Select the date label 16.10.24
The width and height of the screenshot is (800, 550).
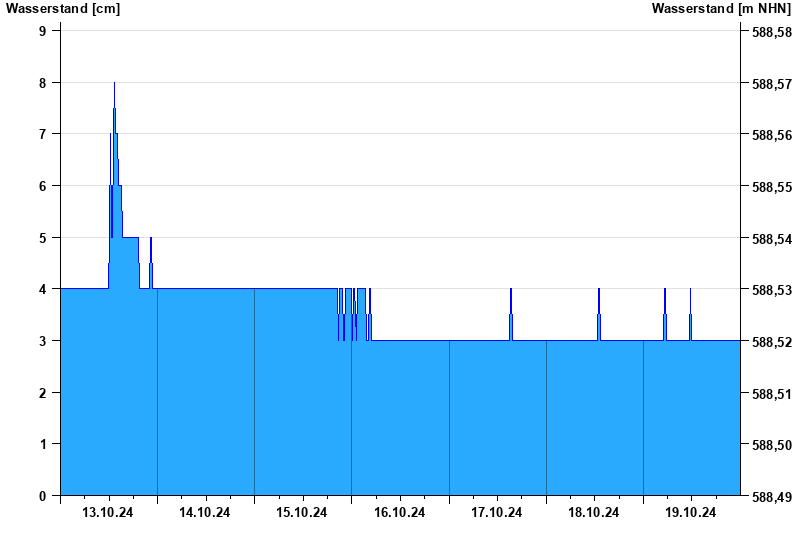click(x=399, y=512)
